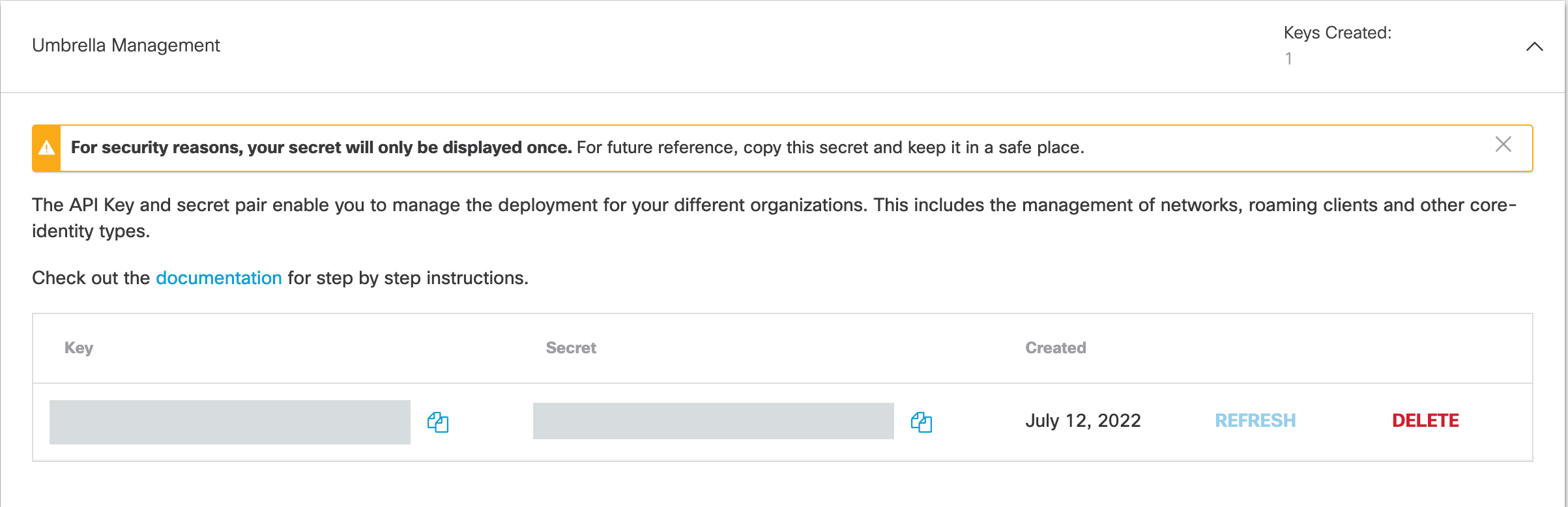Open the documentation link
The width and height of the screenshot is (1568, 507).
(219, 278)
